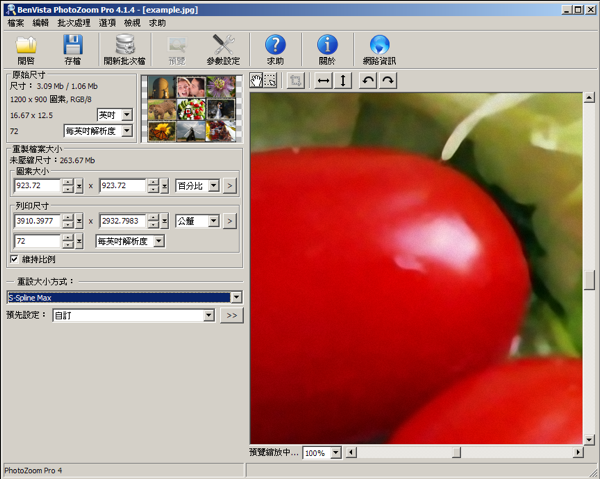Click preview scroll up arrow

pos(589,97)
